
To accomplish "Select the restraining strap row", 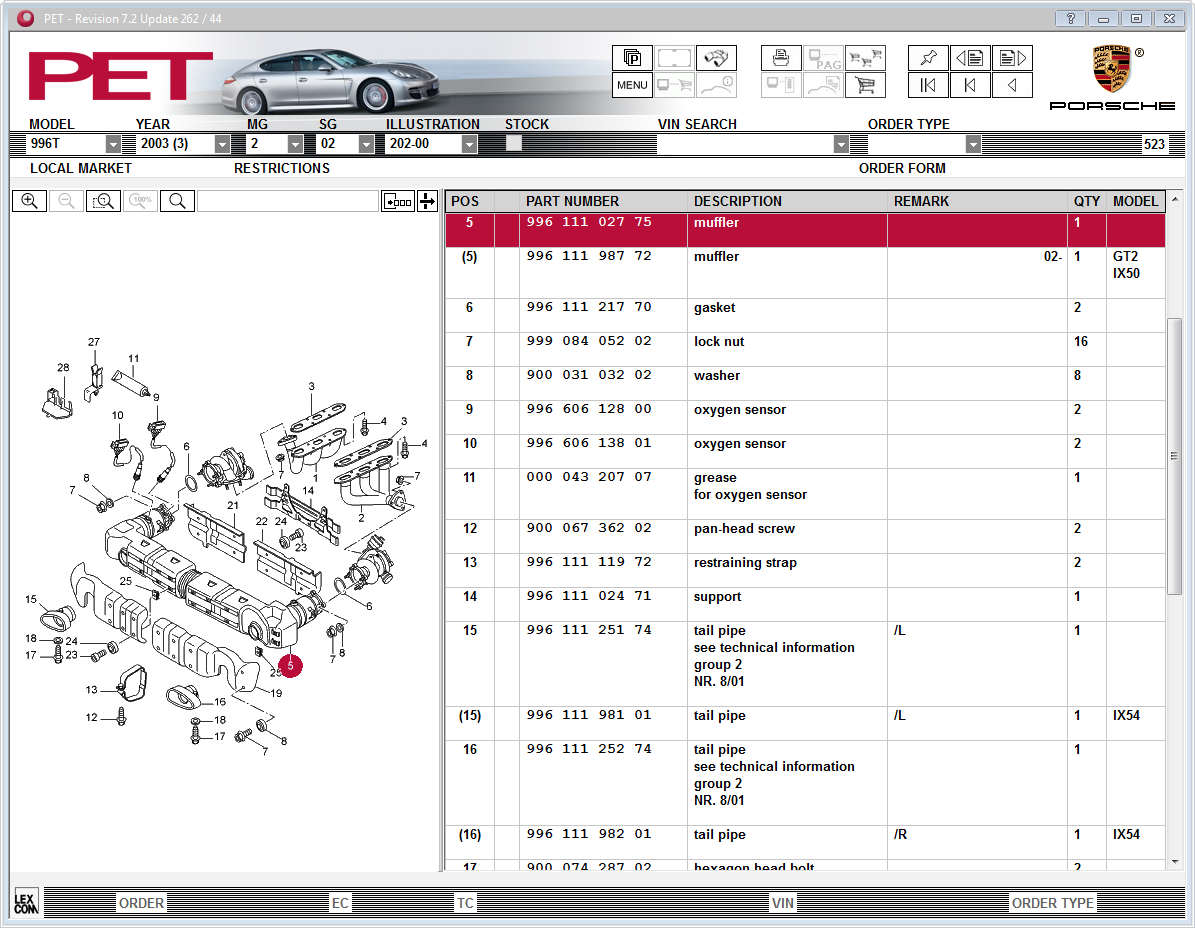I will (x=806, y=570).
